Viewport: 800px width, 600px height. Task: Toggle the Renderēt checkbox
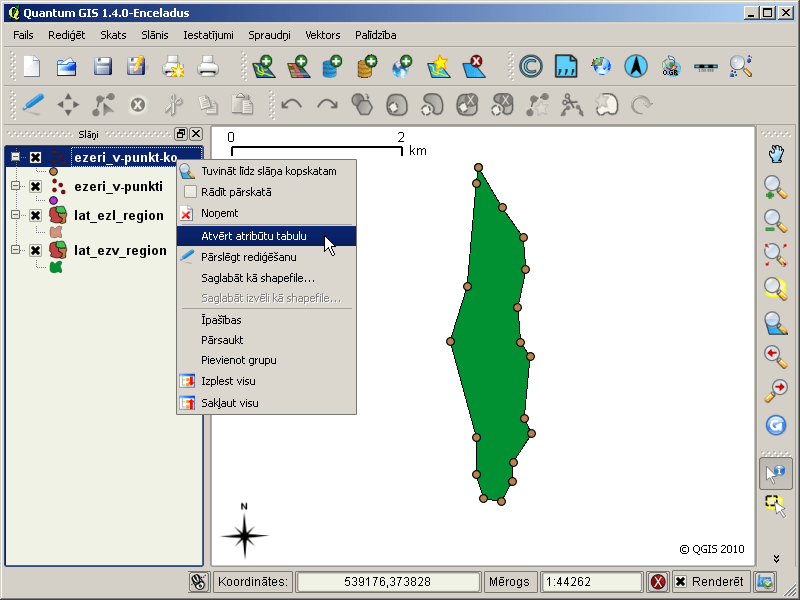(x=681, y=582)
